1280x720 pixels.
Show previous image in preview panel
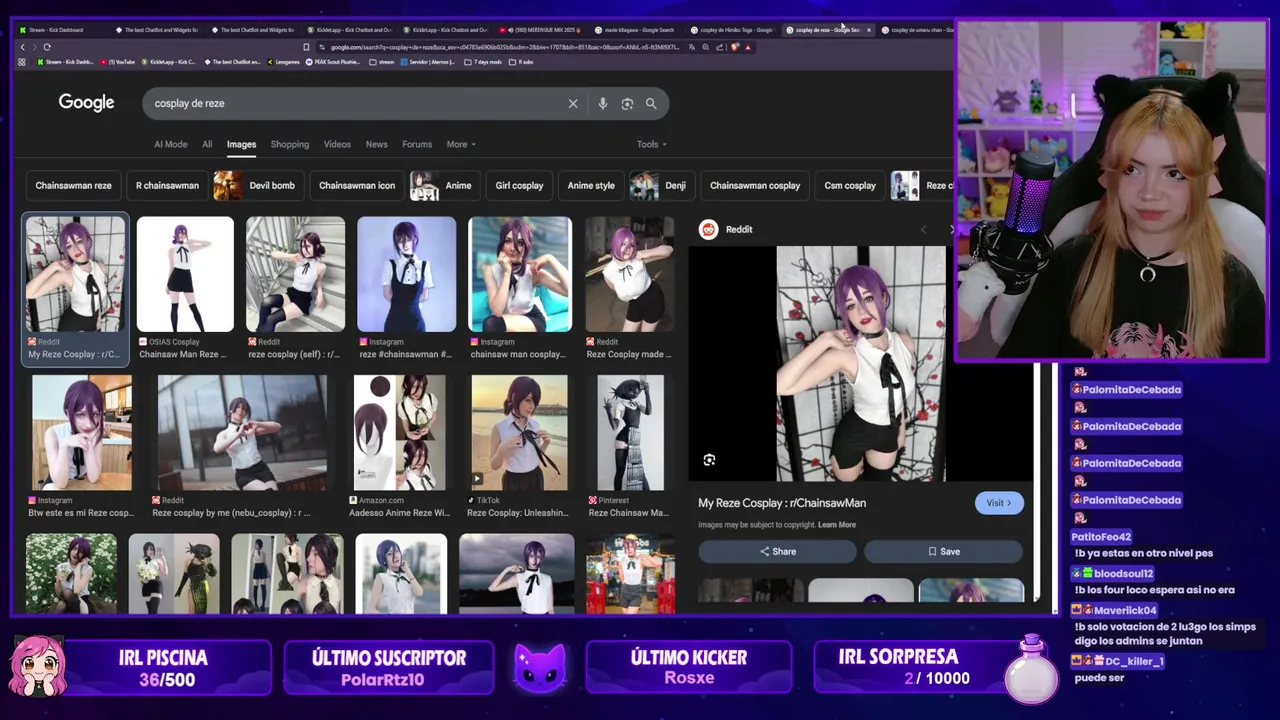pos(923,230)
